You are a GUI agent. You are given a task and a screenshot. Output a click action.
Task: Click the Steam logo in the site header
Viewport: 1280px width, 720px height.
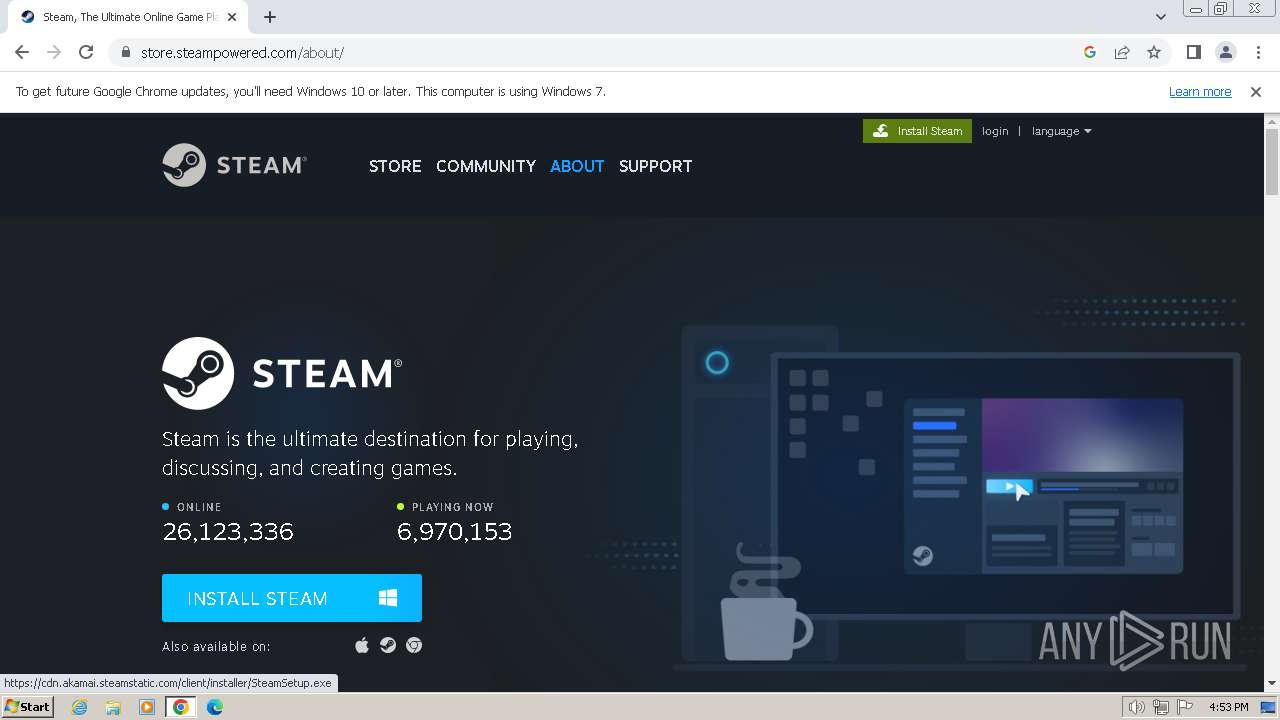[235, 165]
